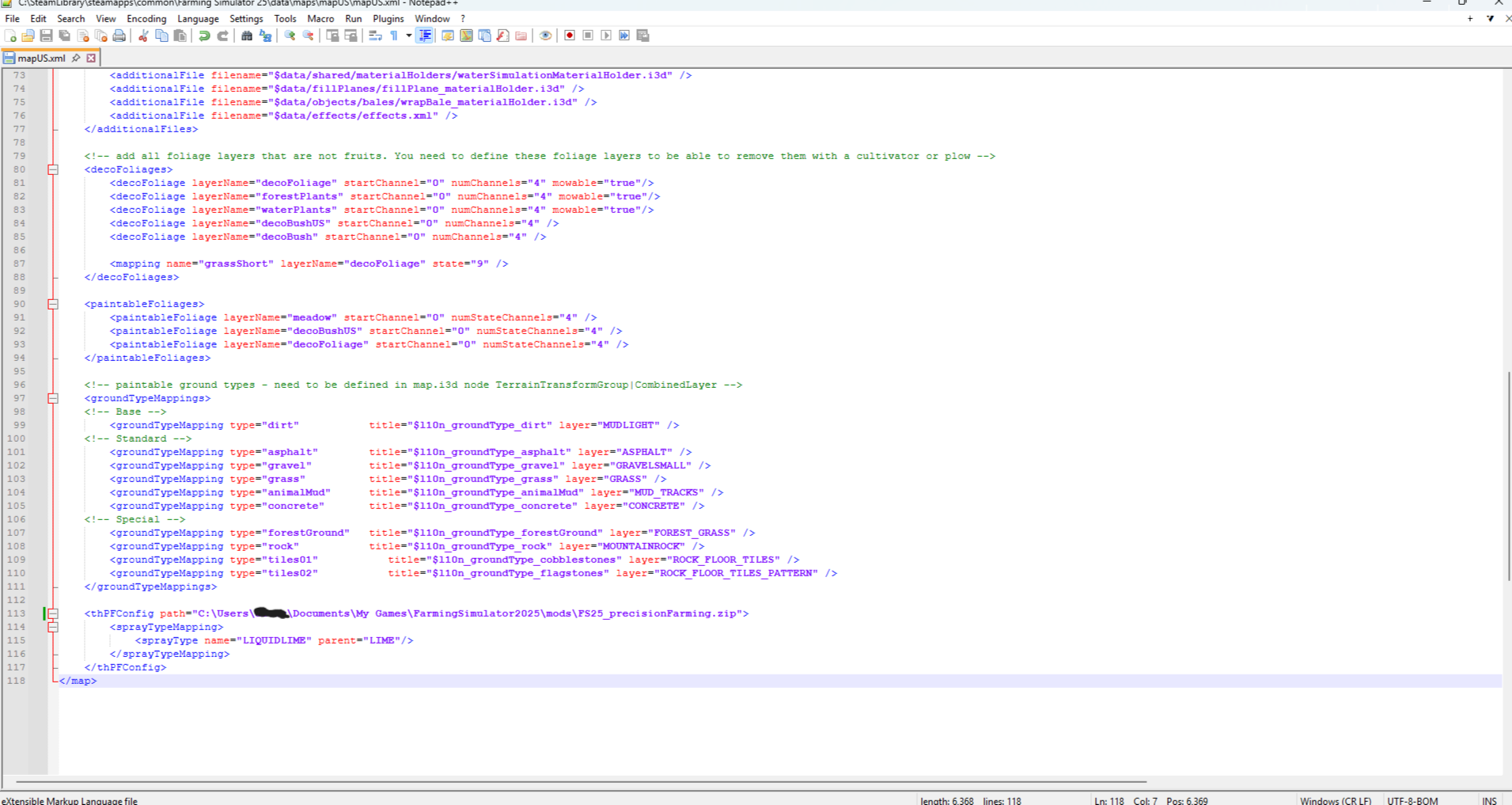The height and width of the screenshot is (805, 1512).
Task: Toggle word wrap toolbar button
Action: click(x=375, y=36)
